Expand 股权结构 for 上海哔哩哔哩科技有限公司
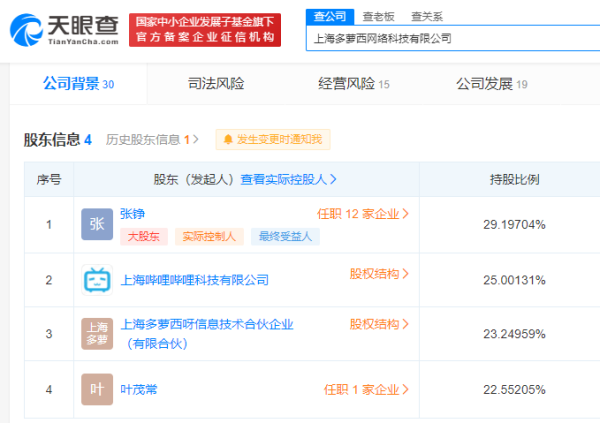Viewport: 600px width, 423px height. click(x=379, y=274)
